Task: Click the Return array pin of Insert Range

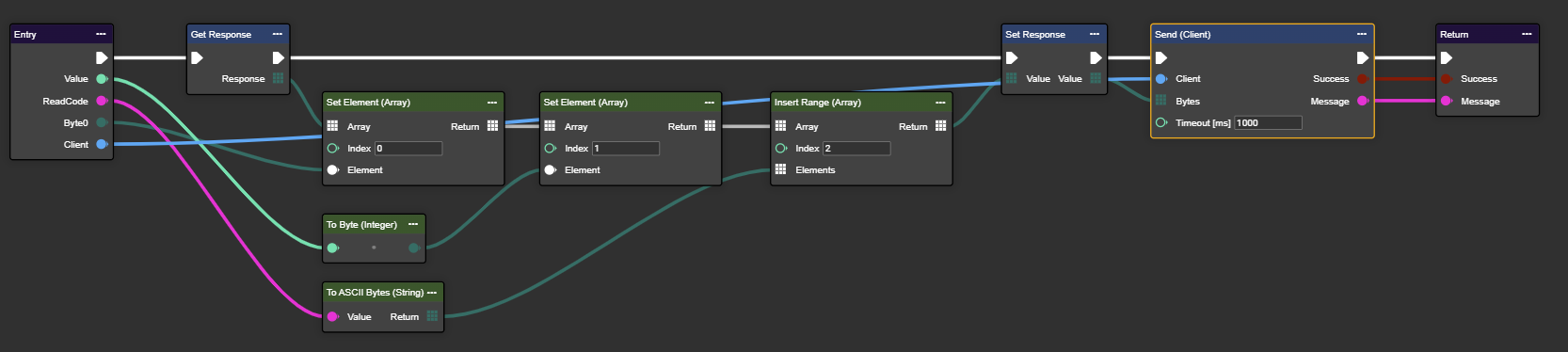Action: coord(940,125)
